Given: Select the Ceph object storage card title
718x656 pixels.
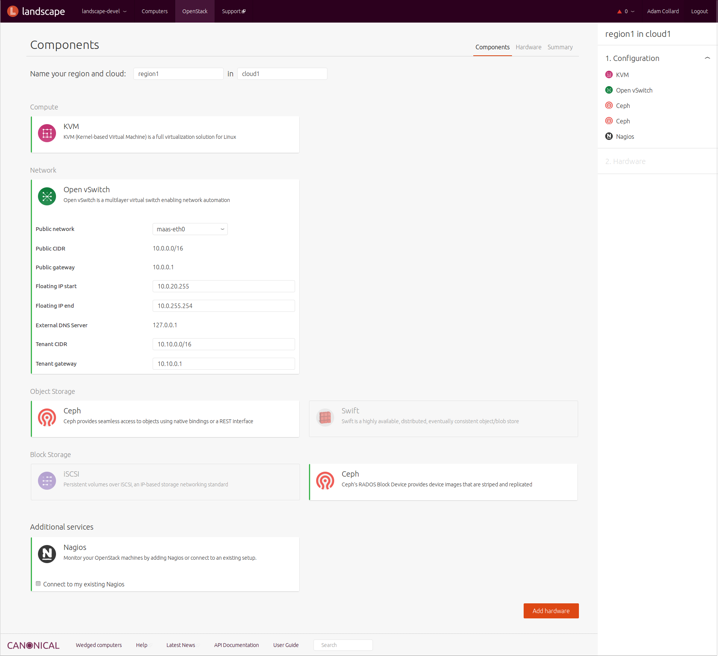Looking at the screenshot, I should 72,411.
